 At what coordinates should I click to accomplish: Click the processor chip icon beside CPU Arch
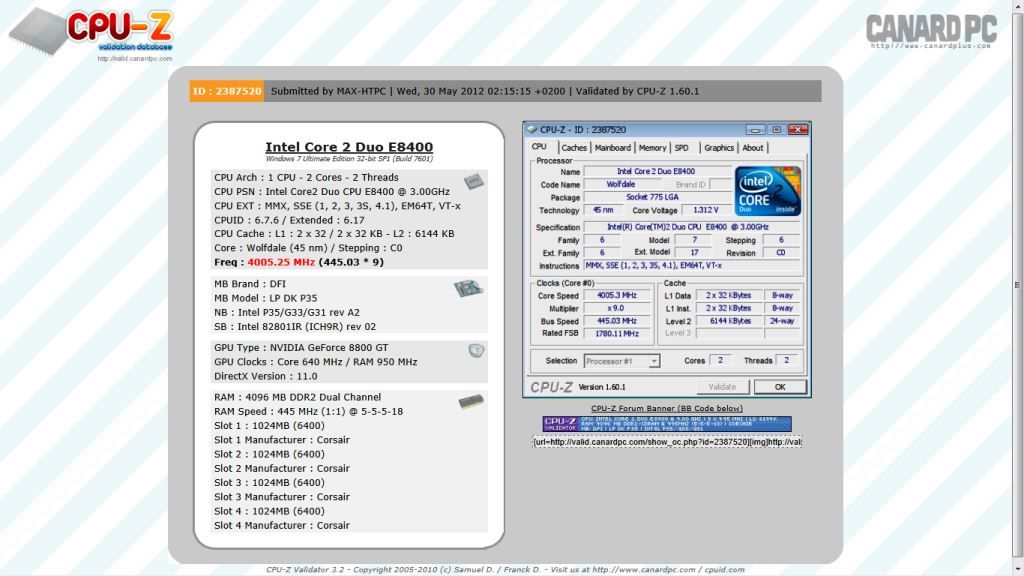pos(472,181)
